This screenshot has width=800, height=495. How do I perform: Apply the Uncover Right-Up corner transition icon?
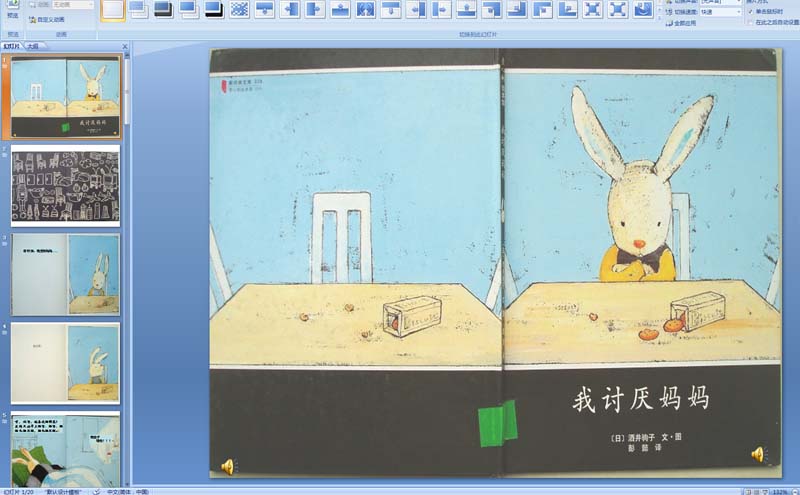point(567,9)
